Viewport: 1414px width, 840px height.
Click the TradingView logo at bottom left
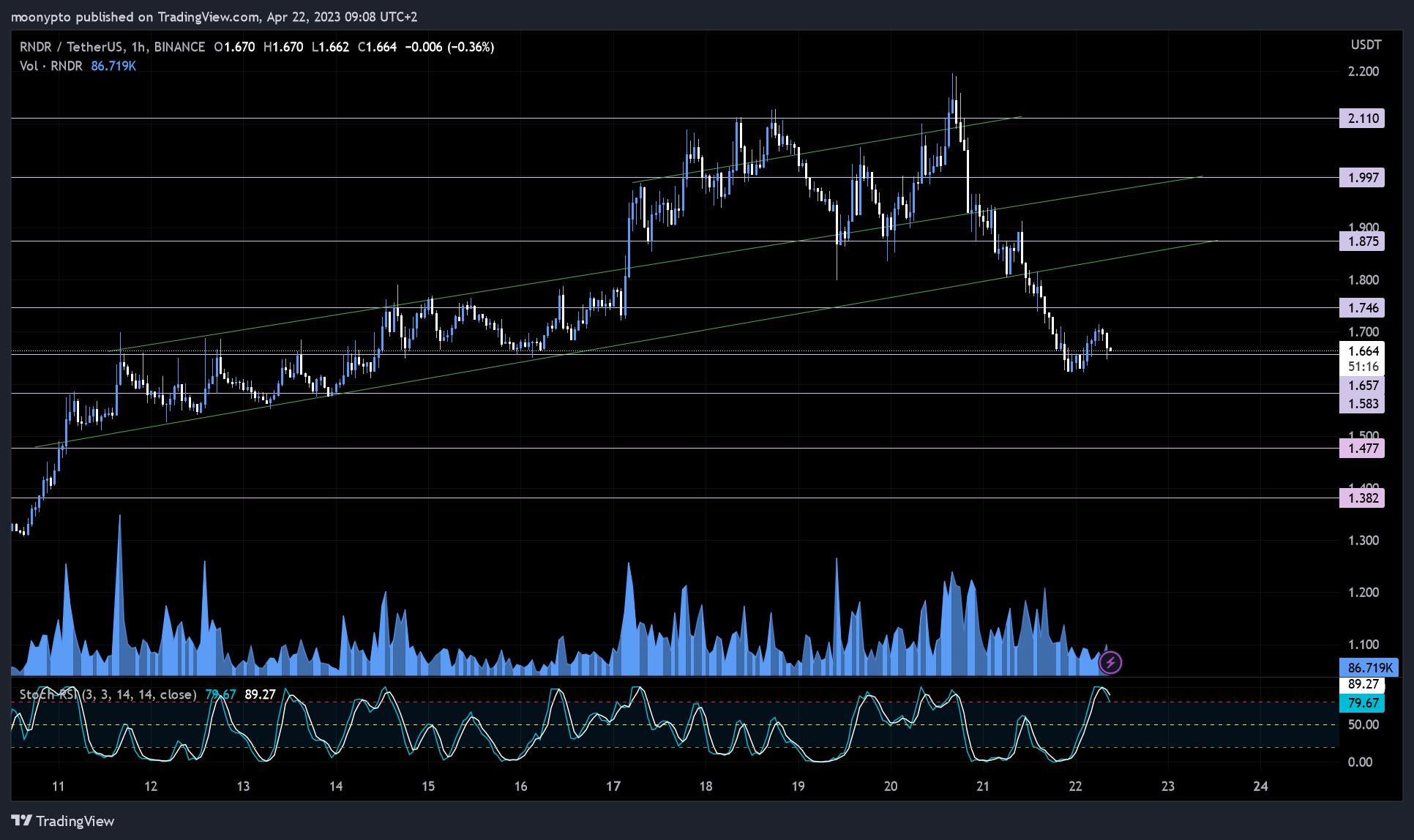(x=63, y=821)
